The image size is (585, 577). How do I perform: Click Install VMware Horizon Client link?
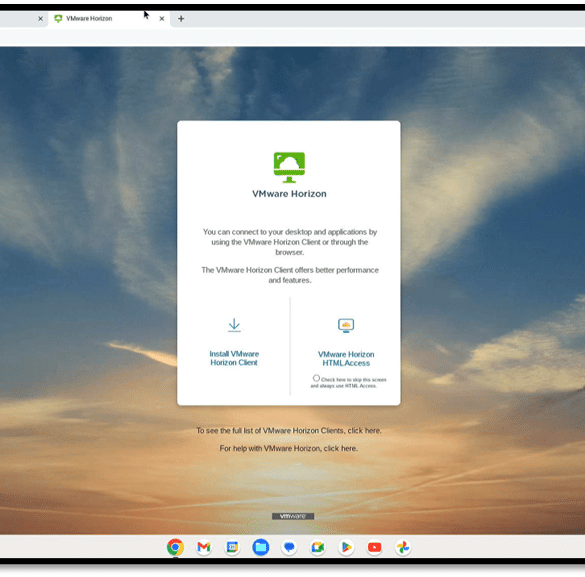point(234,358)
